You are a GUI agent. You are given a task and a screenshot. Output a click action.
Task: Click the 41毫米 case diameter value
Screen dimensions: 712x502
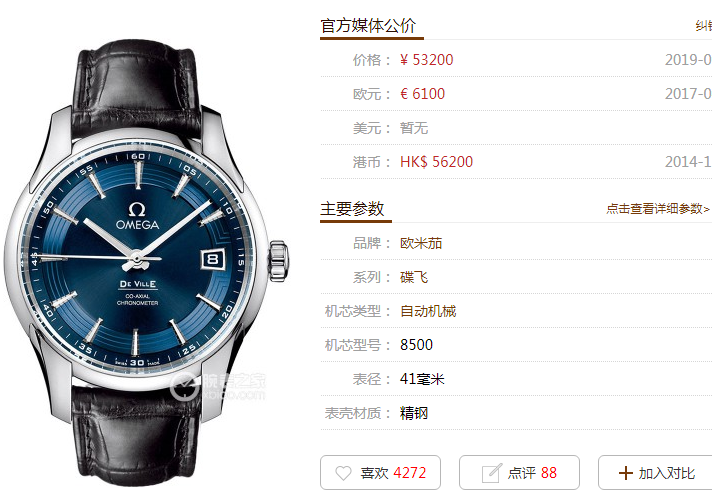[422, 379]
